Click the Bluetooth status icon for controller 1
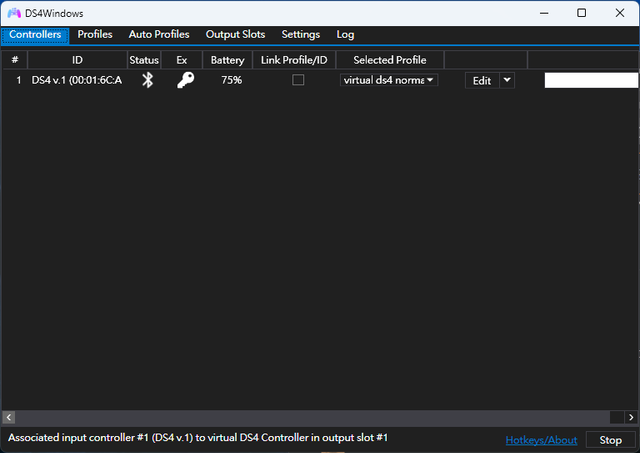The width and height of the screenshot is (640, 453). tap(147, 80)
